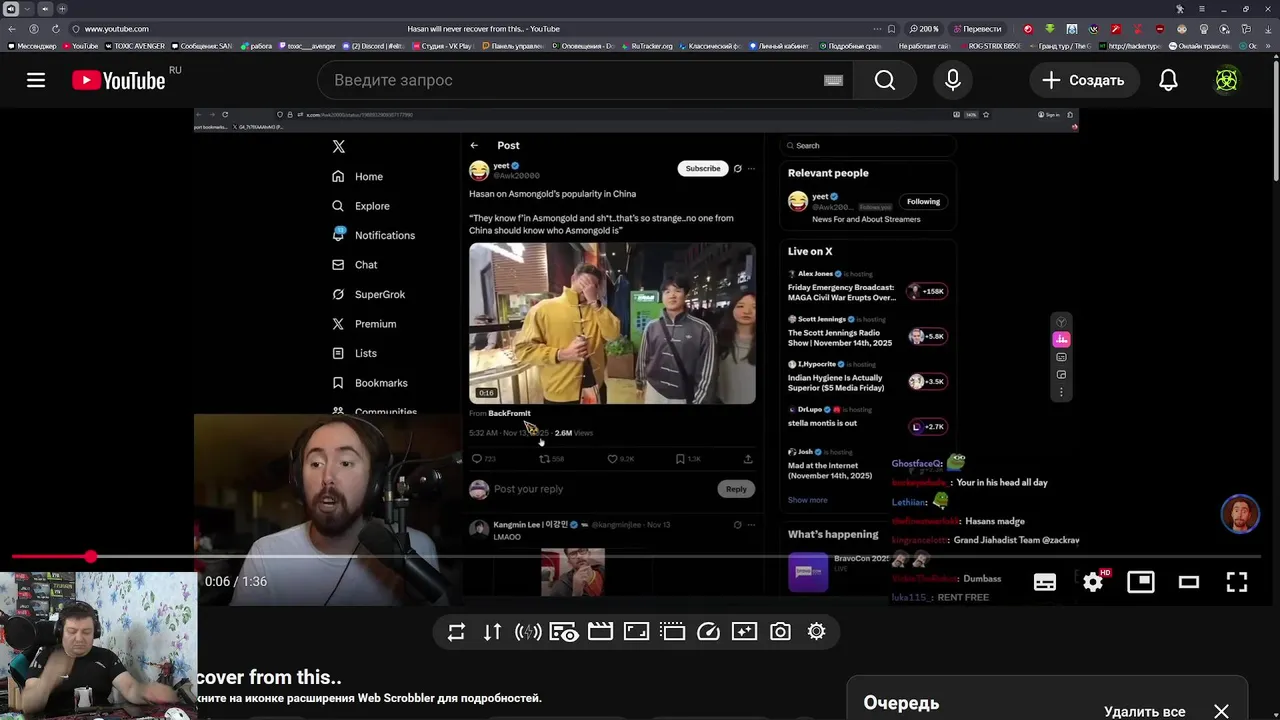The width and height of the screenshot is (1280, 720).
Task: Click the www.youtube.com address bar
Action: click(x=117, y=29)
